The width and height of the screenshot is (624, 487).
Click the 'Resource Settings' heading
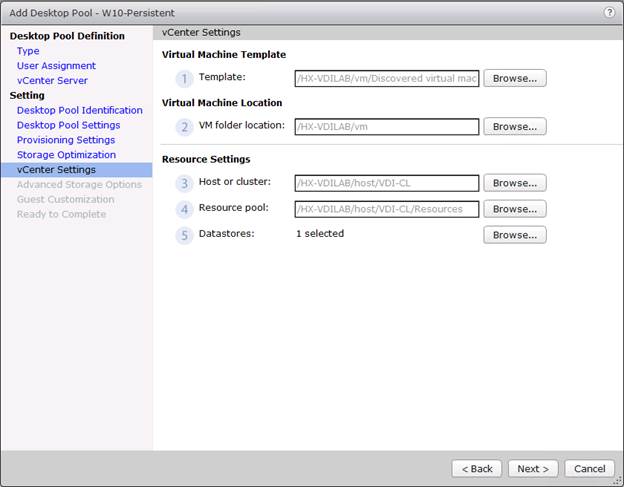(206, 159)
